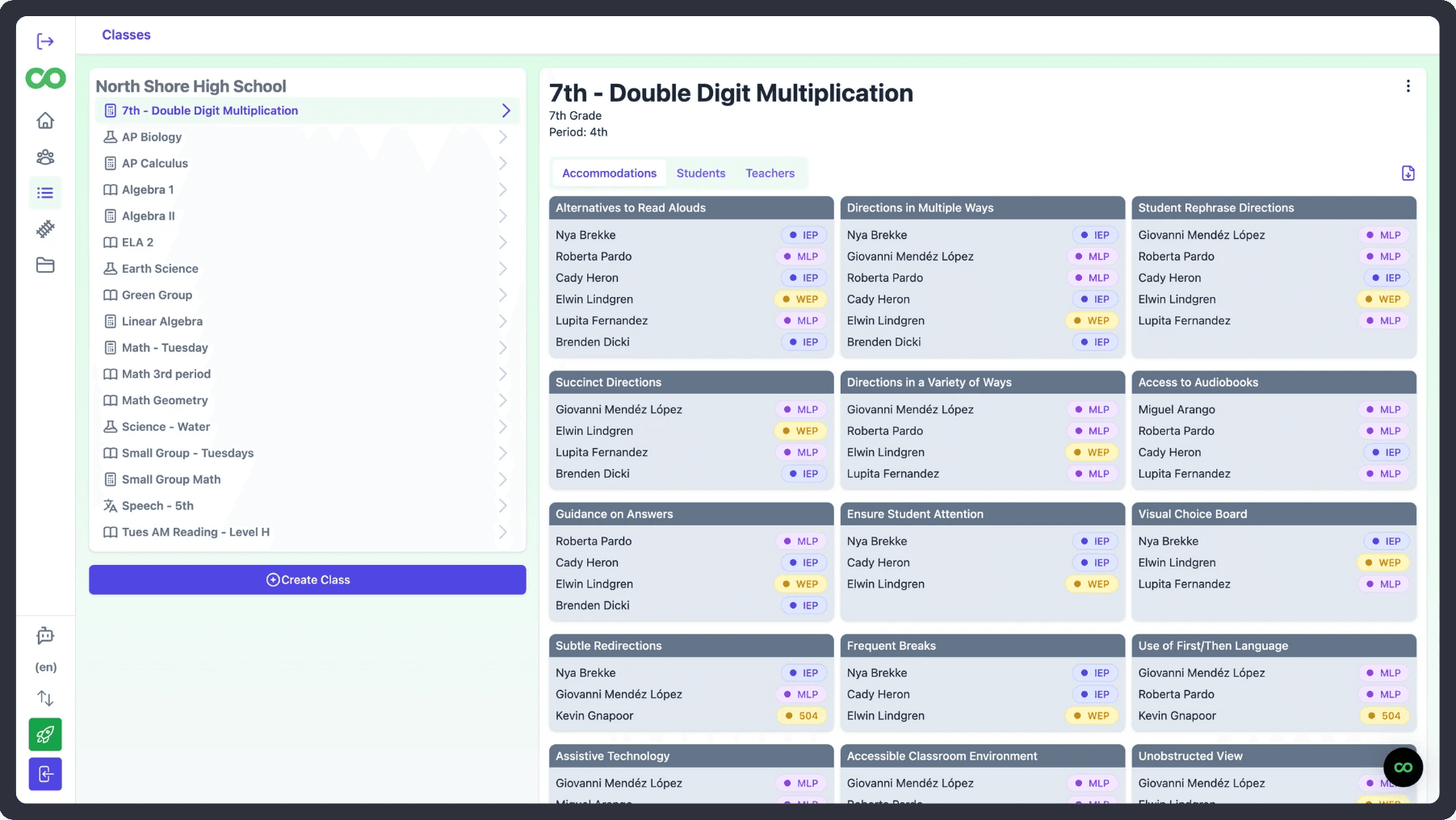This screenshot has height=820, width=1456.
Task: Click the Frequent Breaks card header
Action: click(983, 646)
